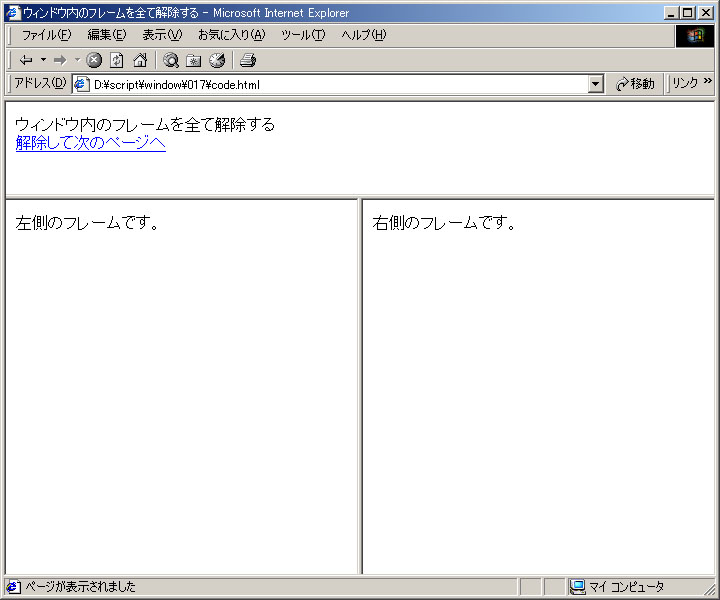
Task: Click the Refresh page icon
Action: click(117, 60)
